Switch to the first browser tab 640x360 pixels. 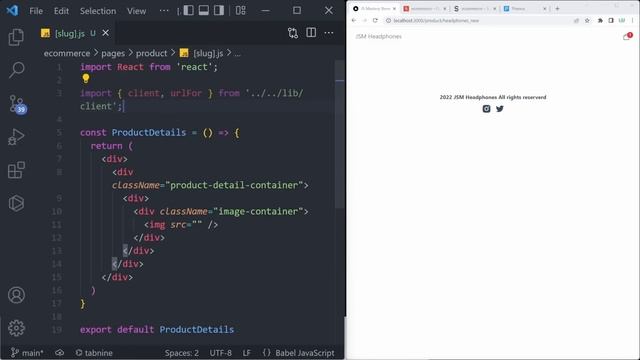(x=373, y=9)
